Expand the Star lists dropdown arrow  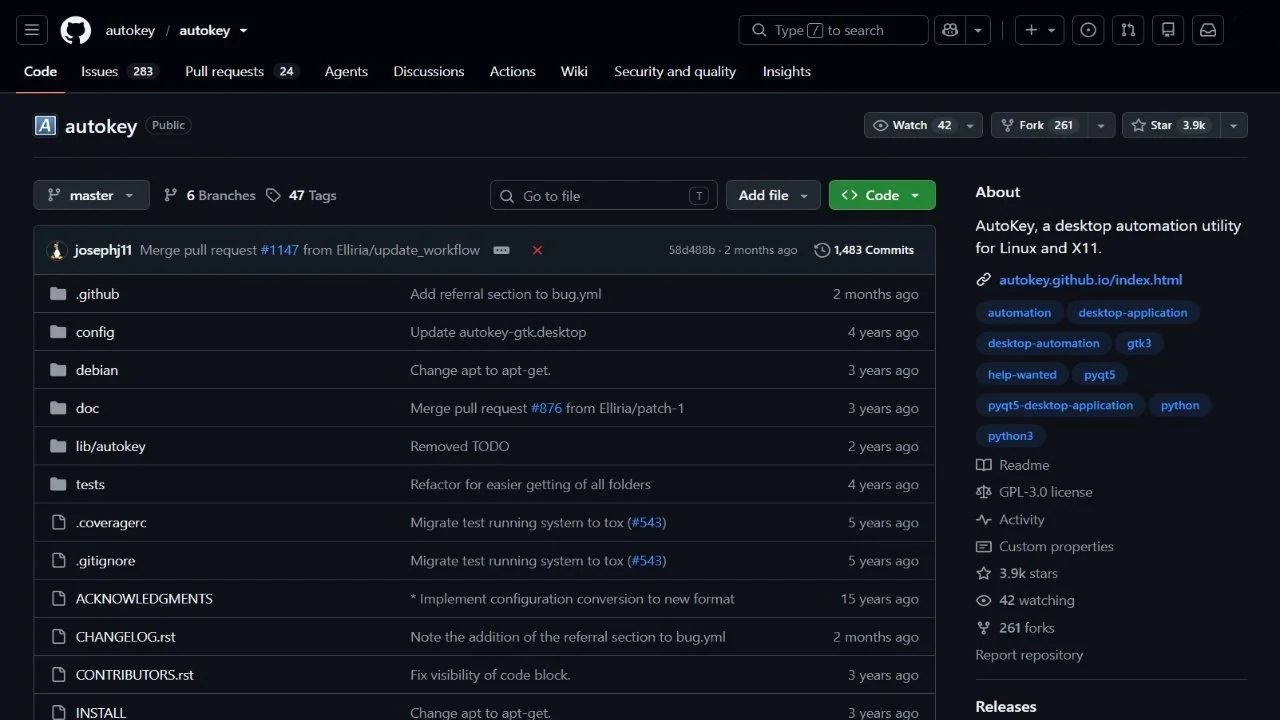tap(1233, 125)
